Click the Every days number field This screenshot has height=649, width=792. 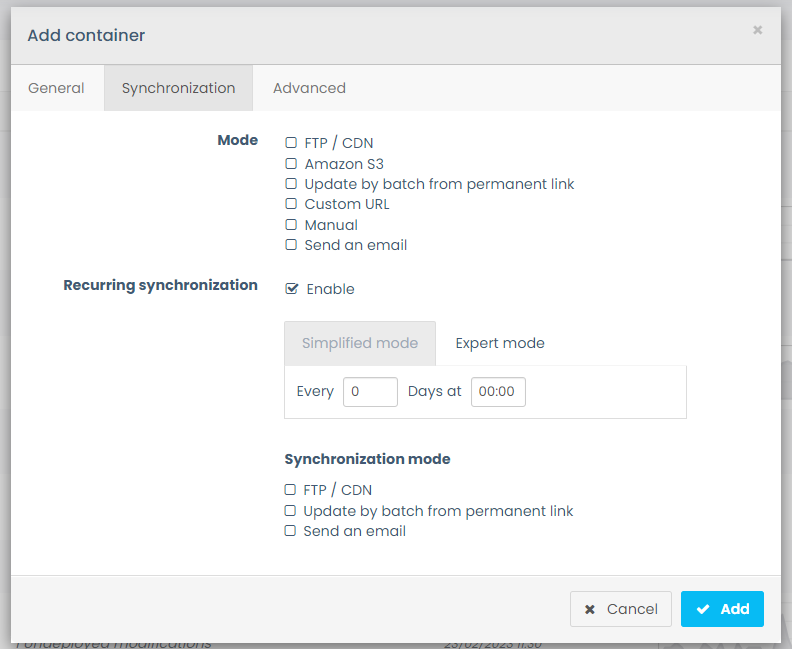point(370,392)
